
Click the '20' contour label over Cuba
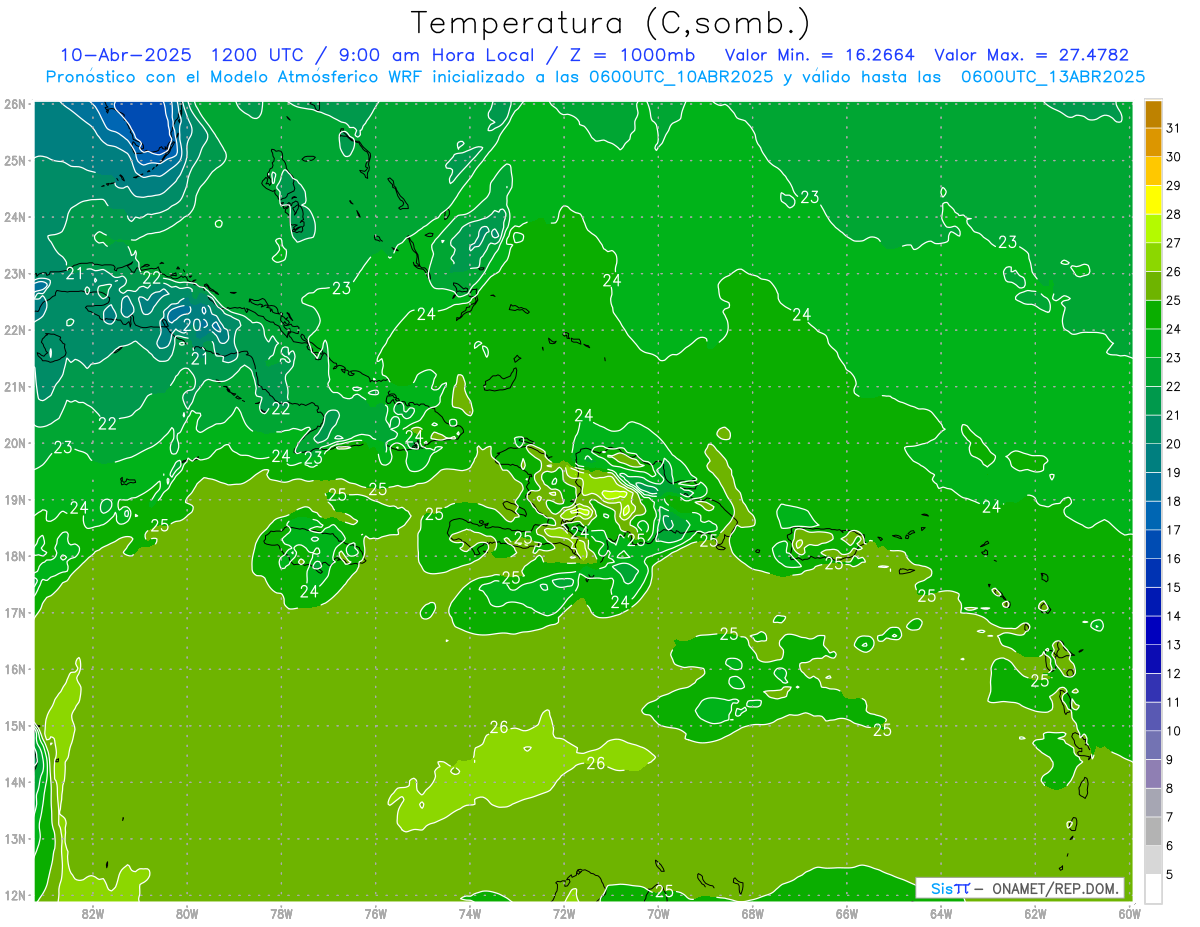point(192,325)
